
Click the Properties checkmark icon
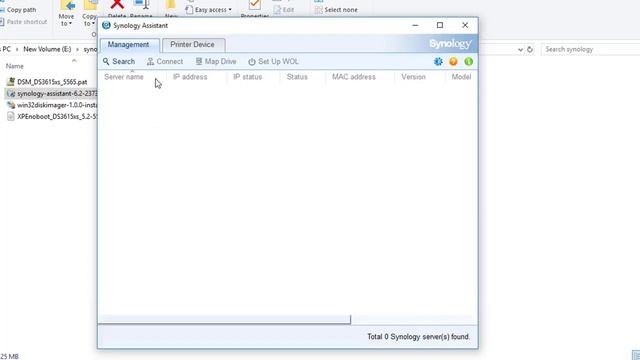pos(255,5)
